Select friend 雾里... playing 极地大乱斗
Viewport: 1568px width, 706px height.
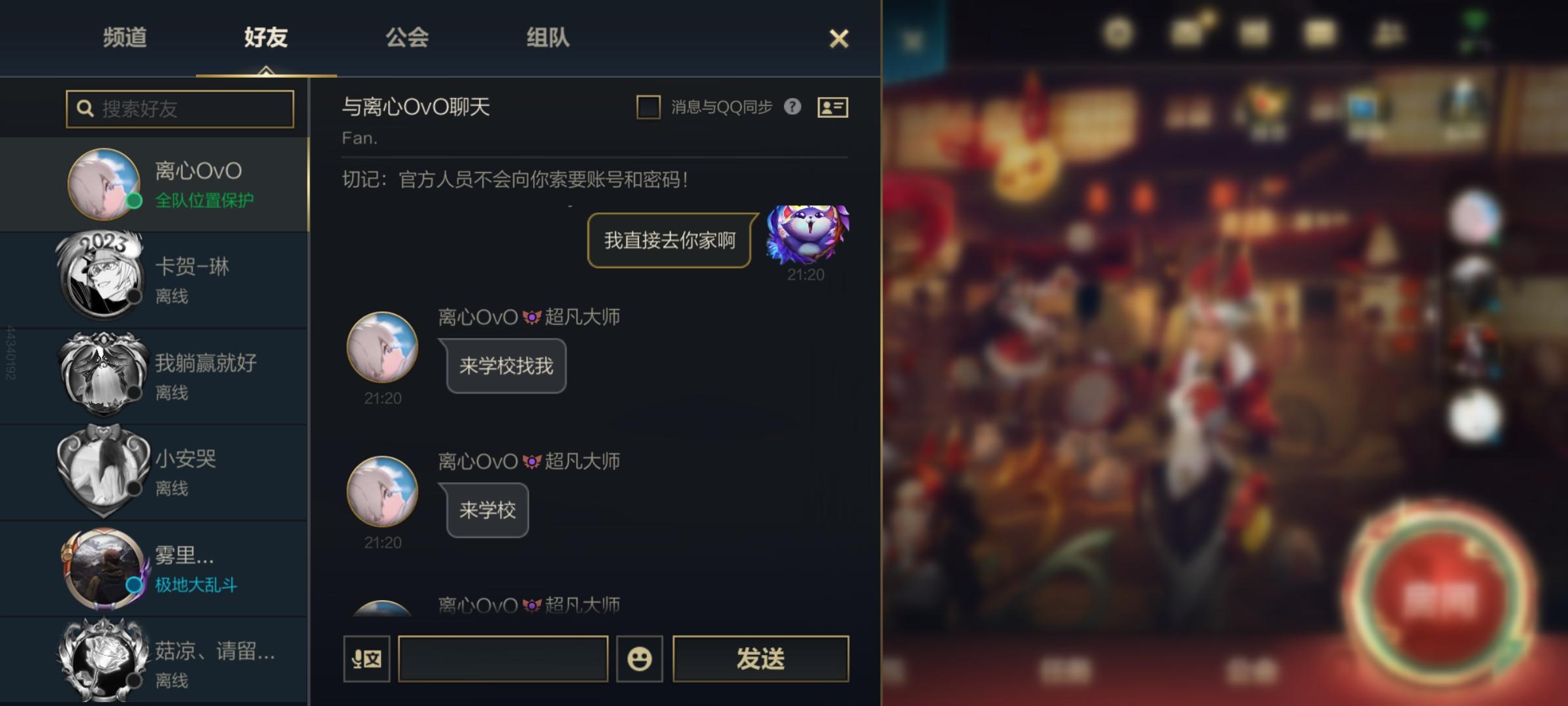pyautogui.click(x=154, y=569)
